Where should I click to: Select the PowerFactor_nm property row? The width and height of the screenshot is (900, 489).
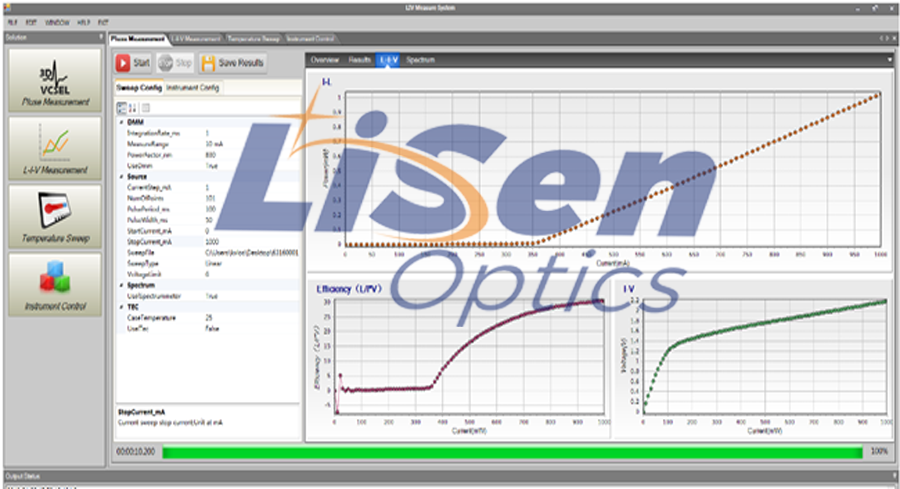(208, 155)
